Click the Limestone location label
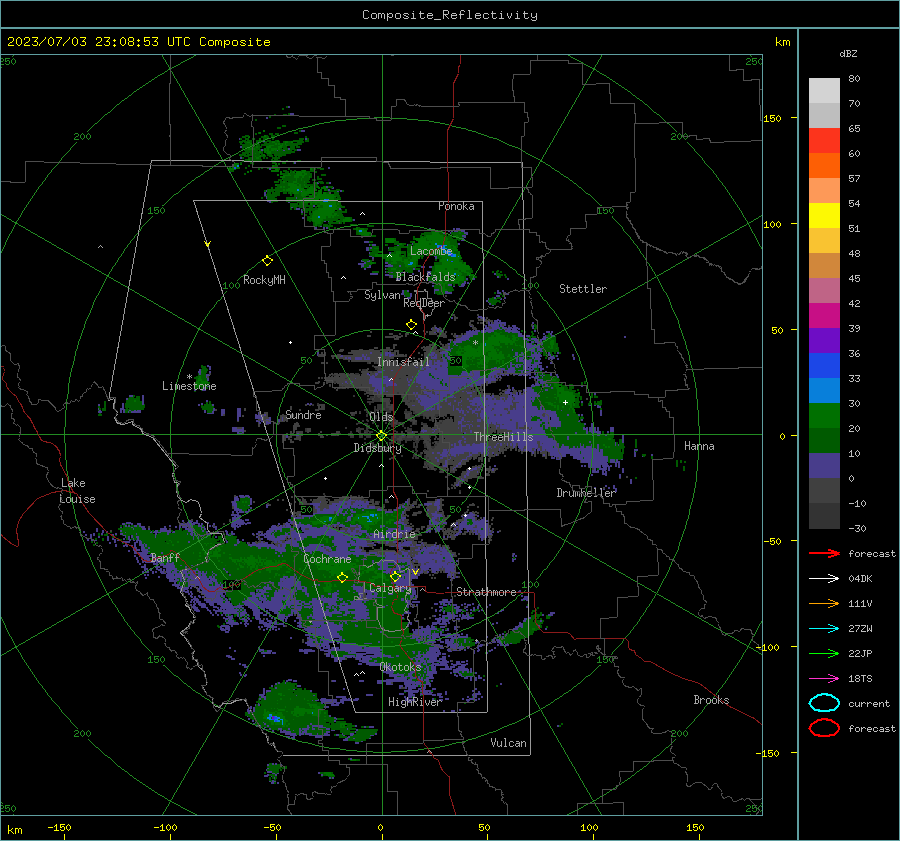 click(x=189, y=386)
